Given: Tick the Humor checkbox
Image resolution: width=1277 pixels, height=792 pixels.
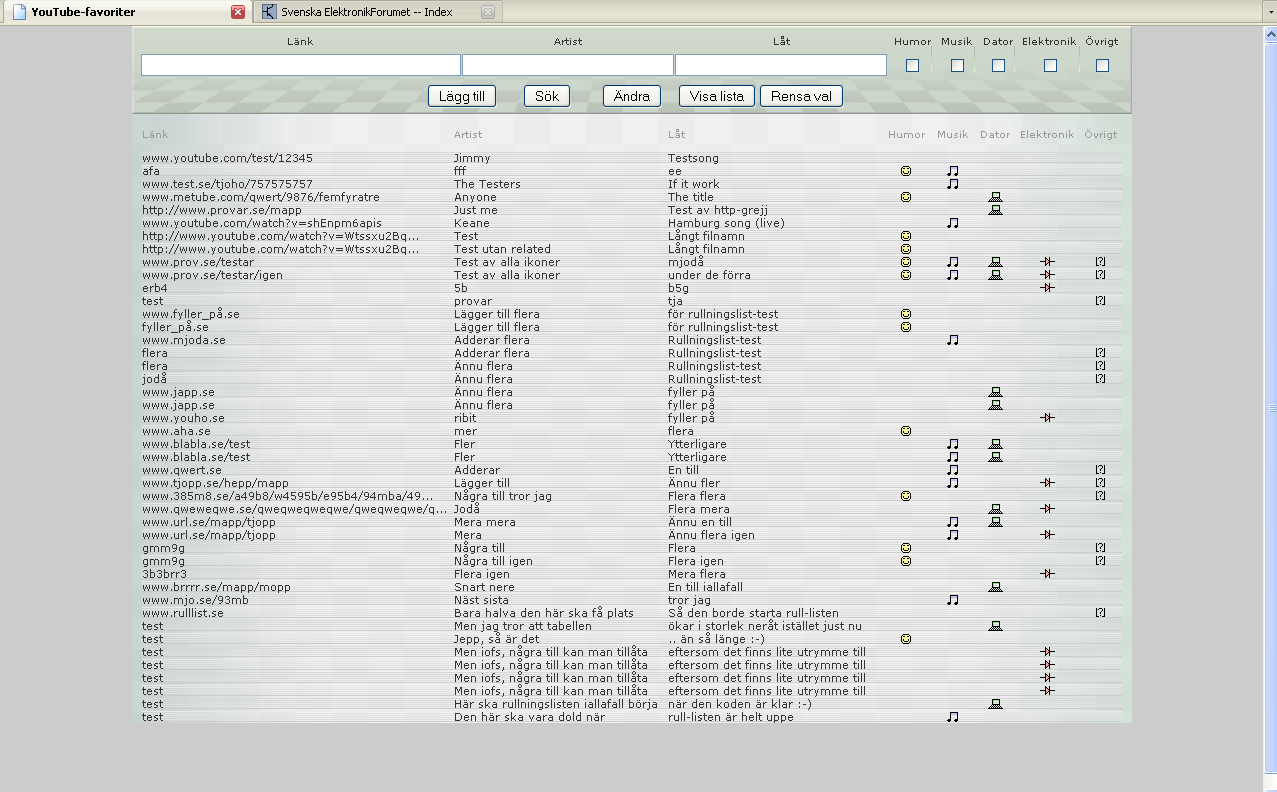Looking at the screenshot, I should pyautogui.click(x=912, y=66).
